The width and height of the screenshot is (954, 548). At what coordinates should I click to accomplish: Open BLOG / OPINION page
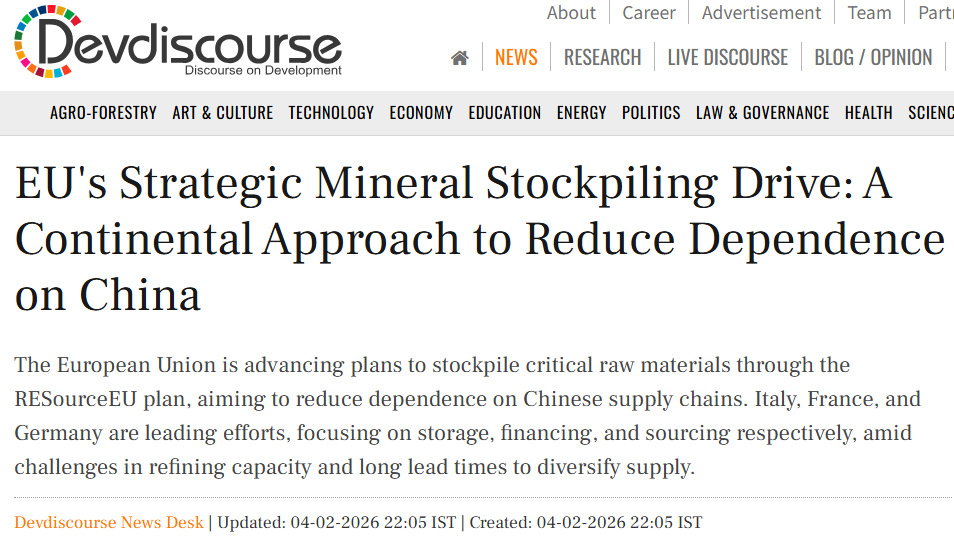(872, 58)
